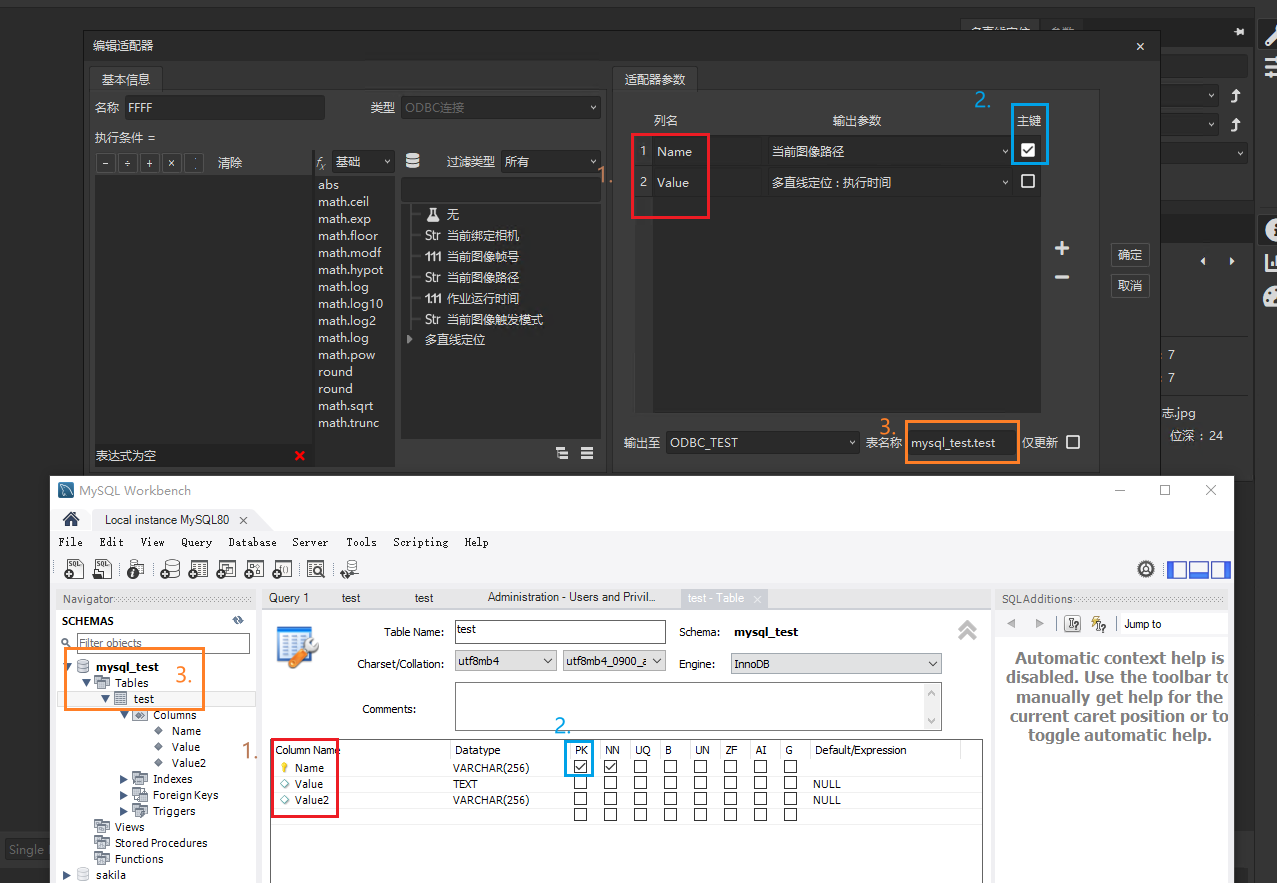Check UQ for the Name column
Viewport: 1277px width, 883px height.
tap(641, 767)
